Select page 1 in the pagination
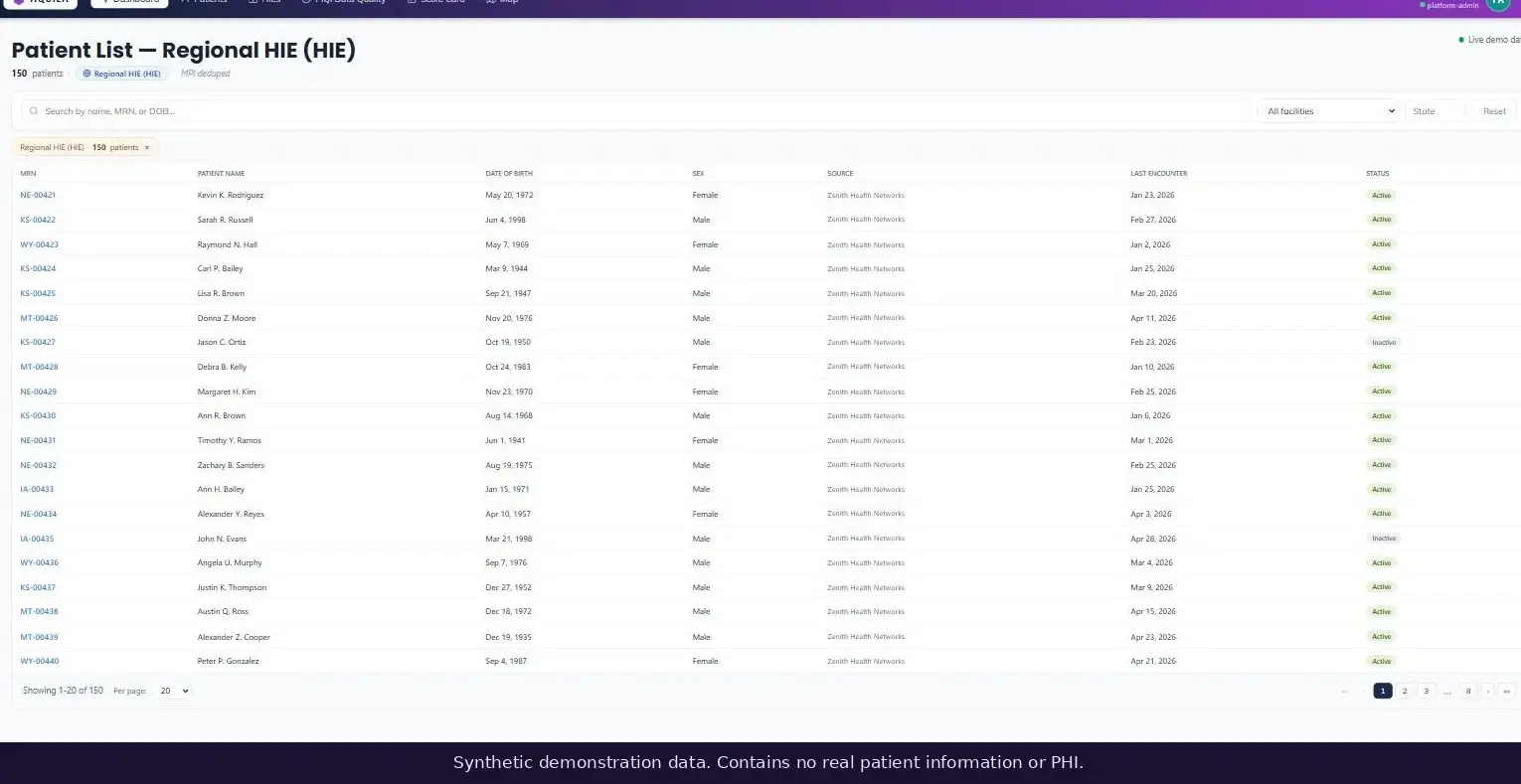The image size is (1521, 784). [x=1383, y=691]
